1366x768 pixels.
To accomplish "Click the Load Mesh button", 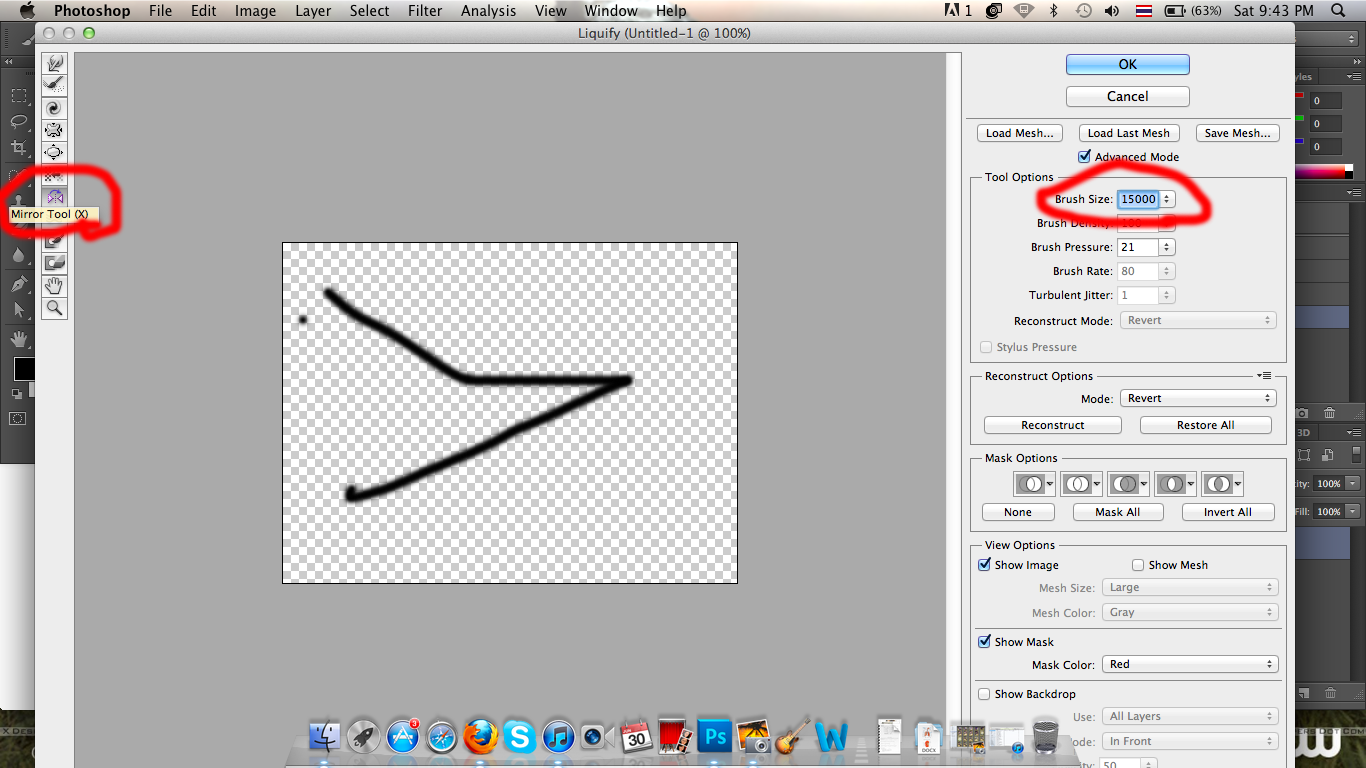I will [x=1020, y=133].
